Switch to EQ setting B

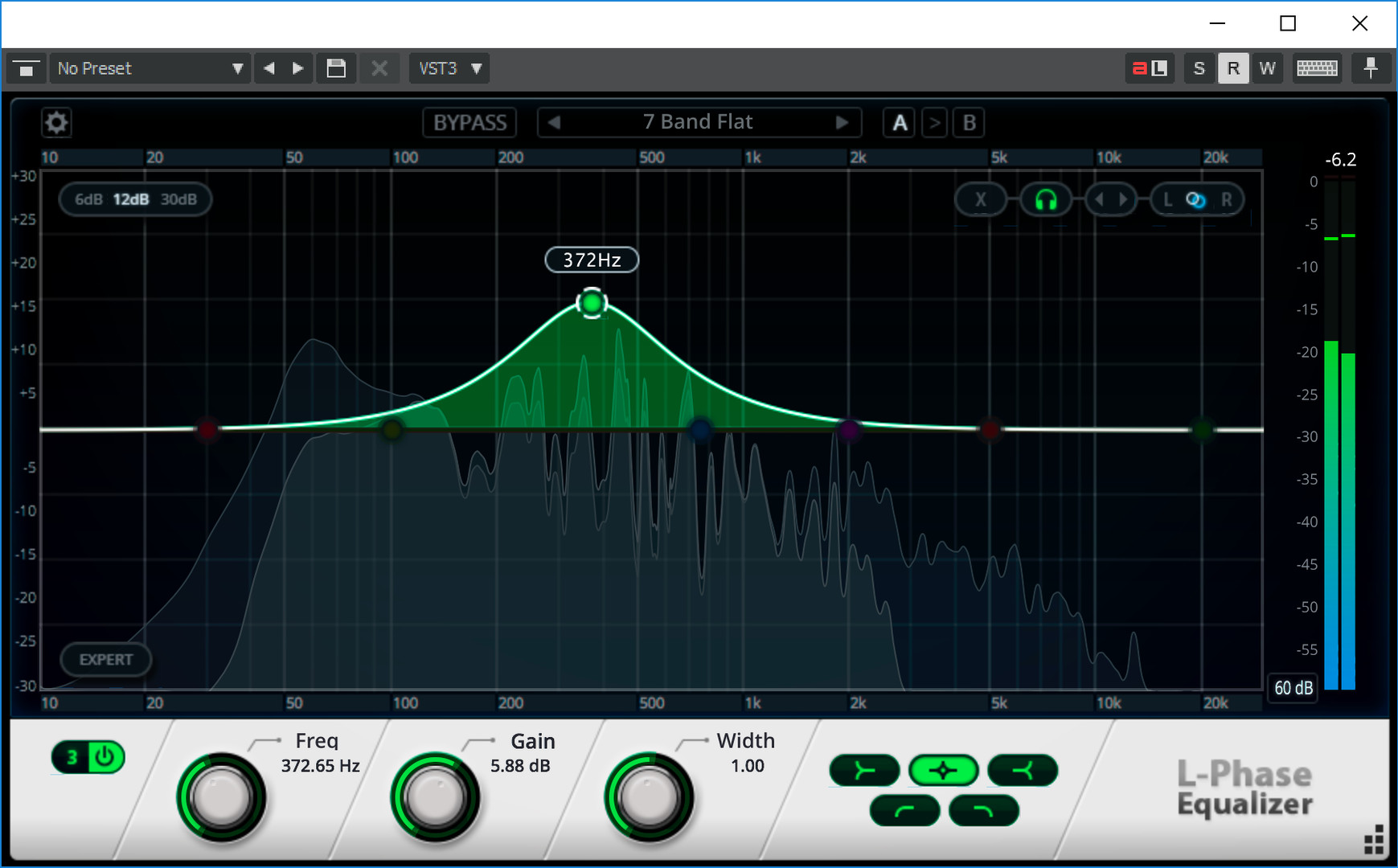coord(968,122)
